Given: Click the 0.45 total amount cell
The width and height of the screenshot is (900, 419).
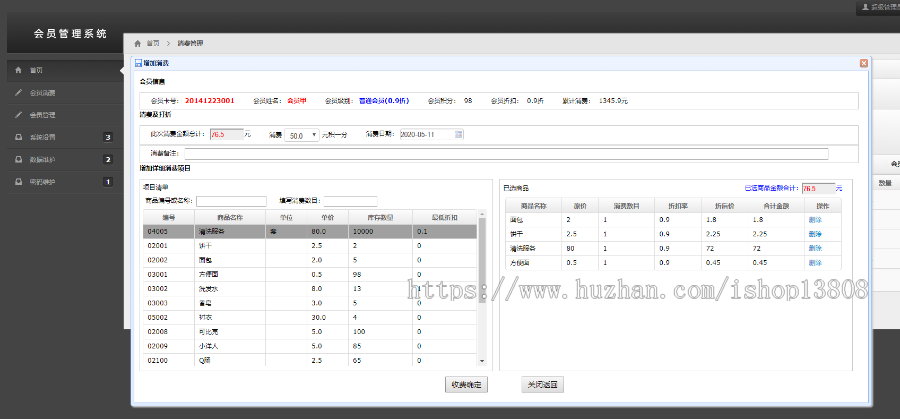Looking at the screenshot, I should [x=761, y=263].
